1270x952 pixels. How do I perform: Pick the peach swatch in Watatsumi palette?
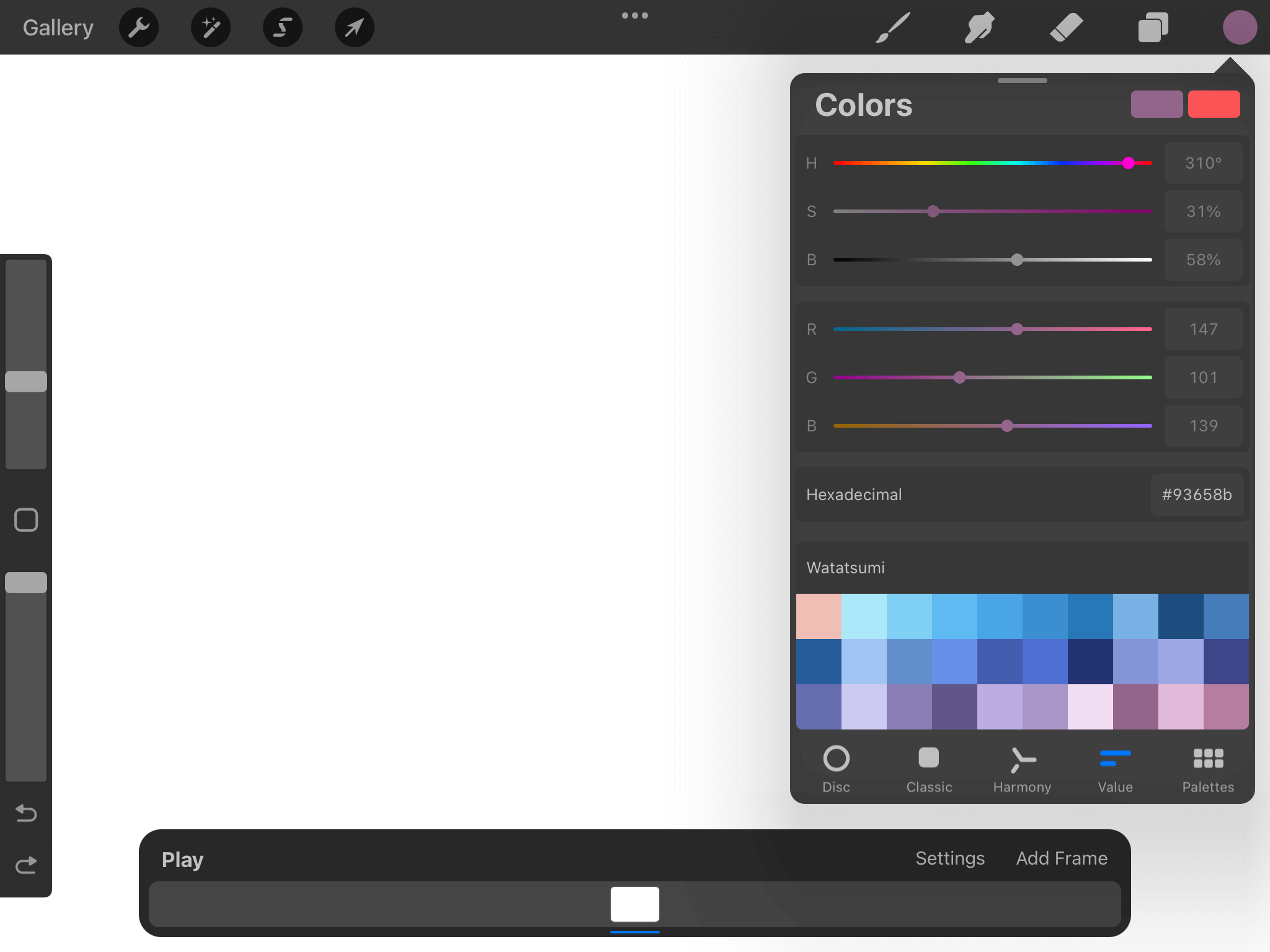[x=819, y=615]
